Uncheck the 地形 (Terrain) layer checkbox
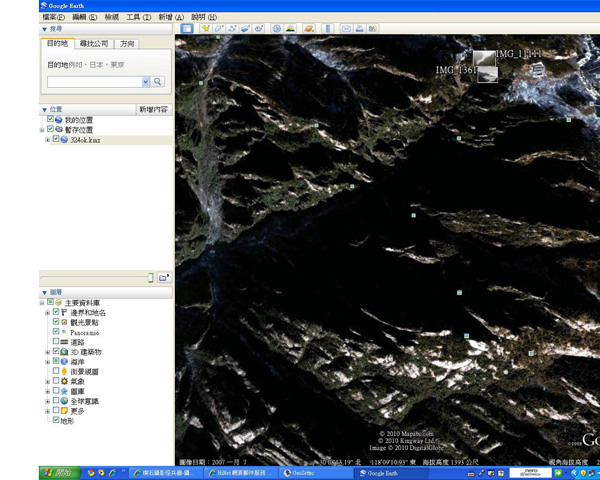The height and width of the screenshot is (480, 600). 56,420
